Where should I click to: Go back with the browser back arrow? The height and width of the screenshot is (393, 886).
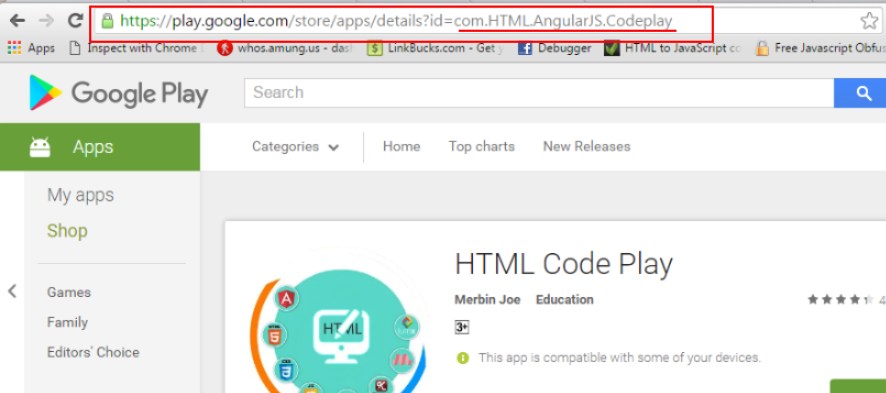click(x=17, y=21)
